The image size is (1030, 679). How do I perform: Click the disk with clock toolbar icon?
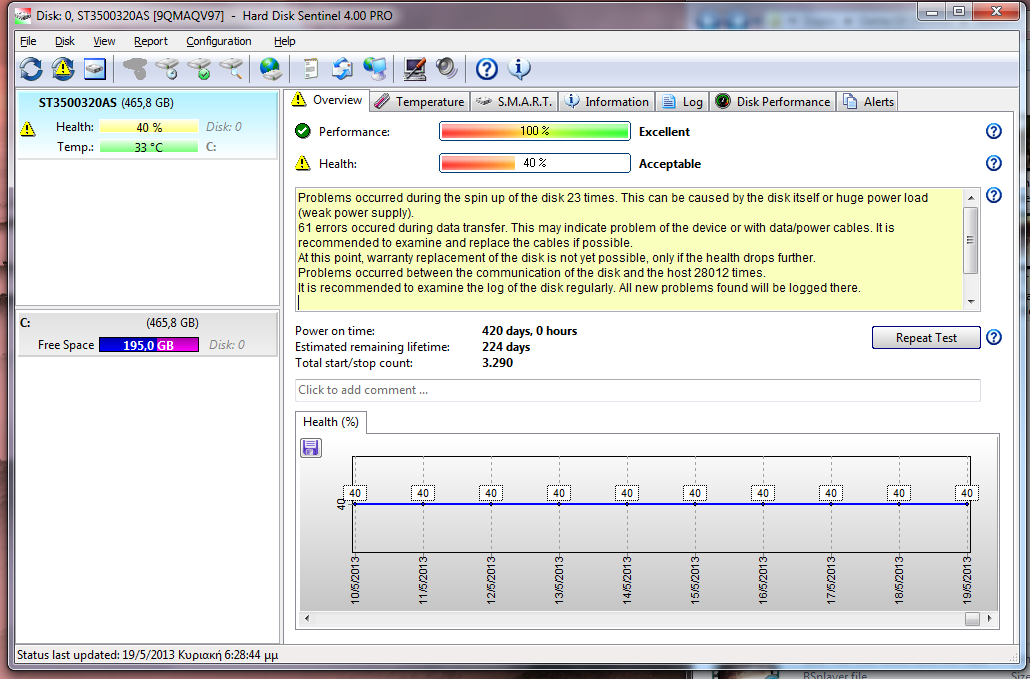(168, 68)
